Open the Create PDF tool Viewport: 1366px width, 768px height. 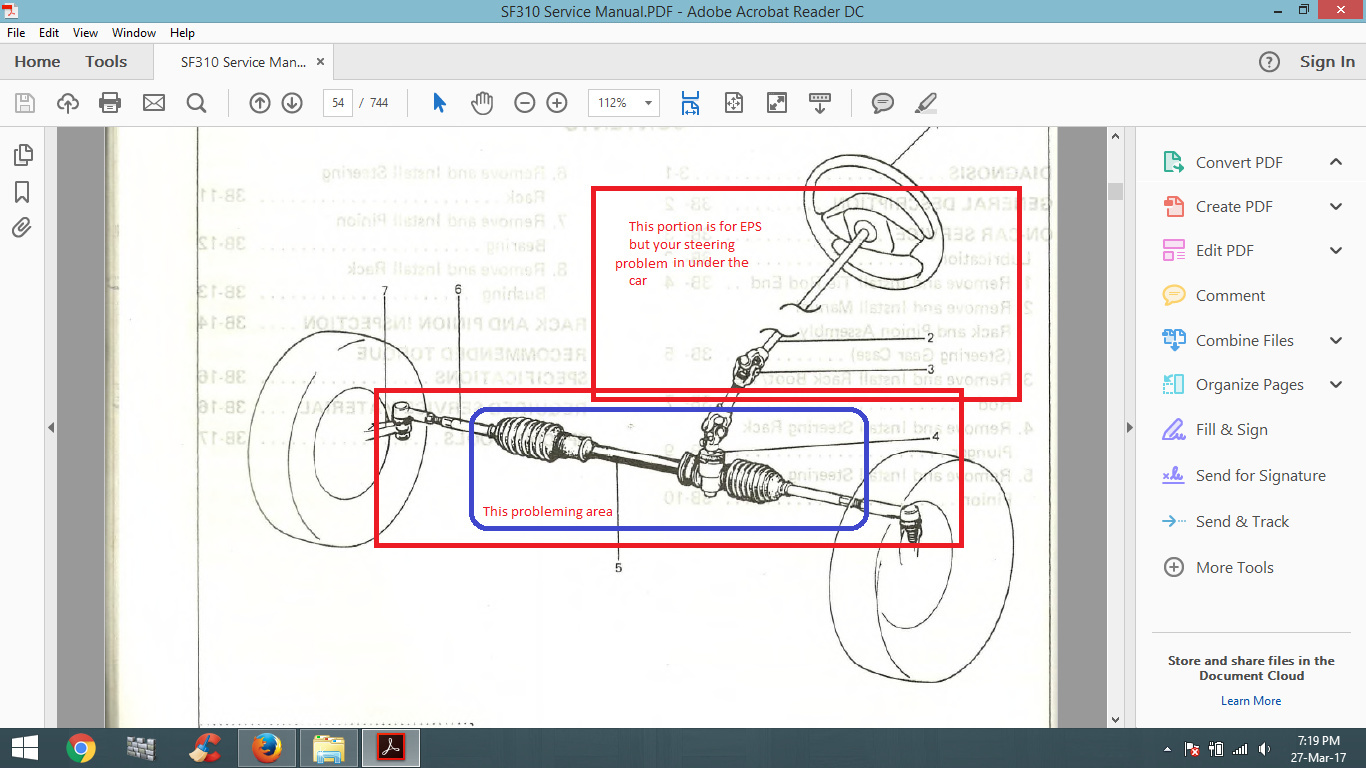tap(1234, 206)
